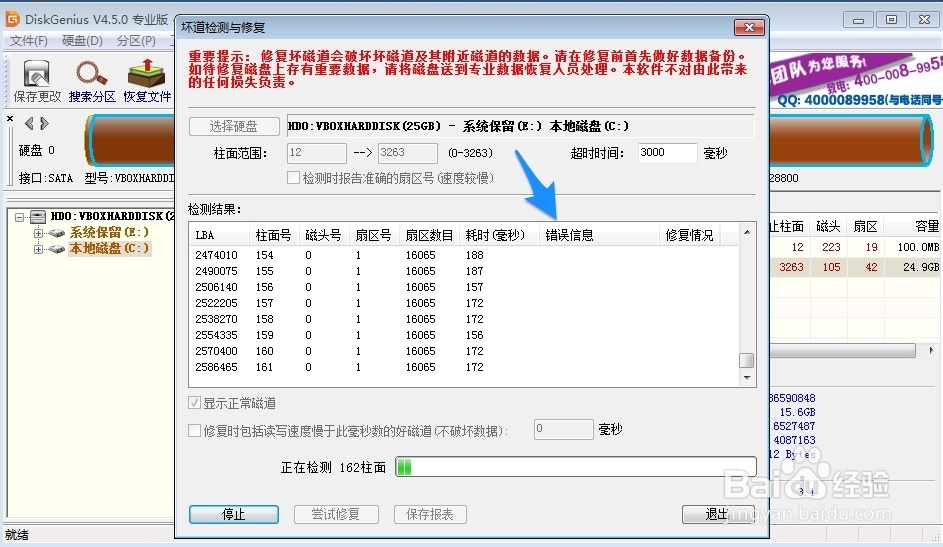The height and width of the screenshot is (547, 943).
Task: Click the 停止 button
Action: point(233,515)
